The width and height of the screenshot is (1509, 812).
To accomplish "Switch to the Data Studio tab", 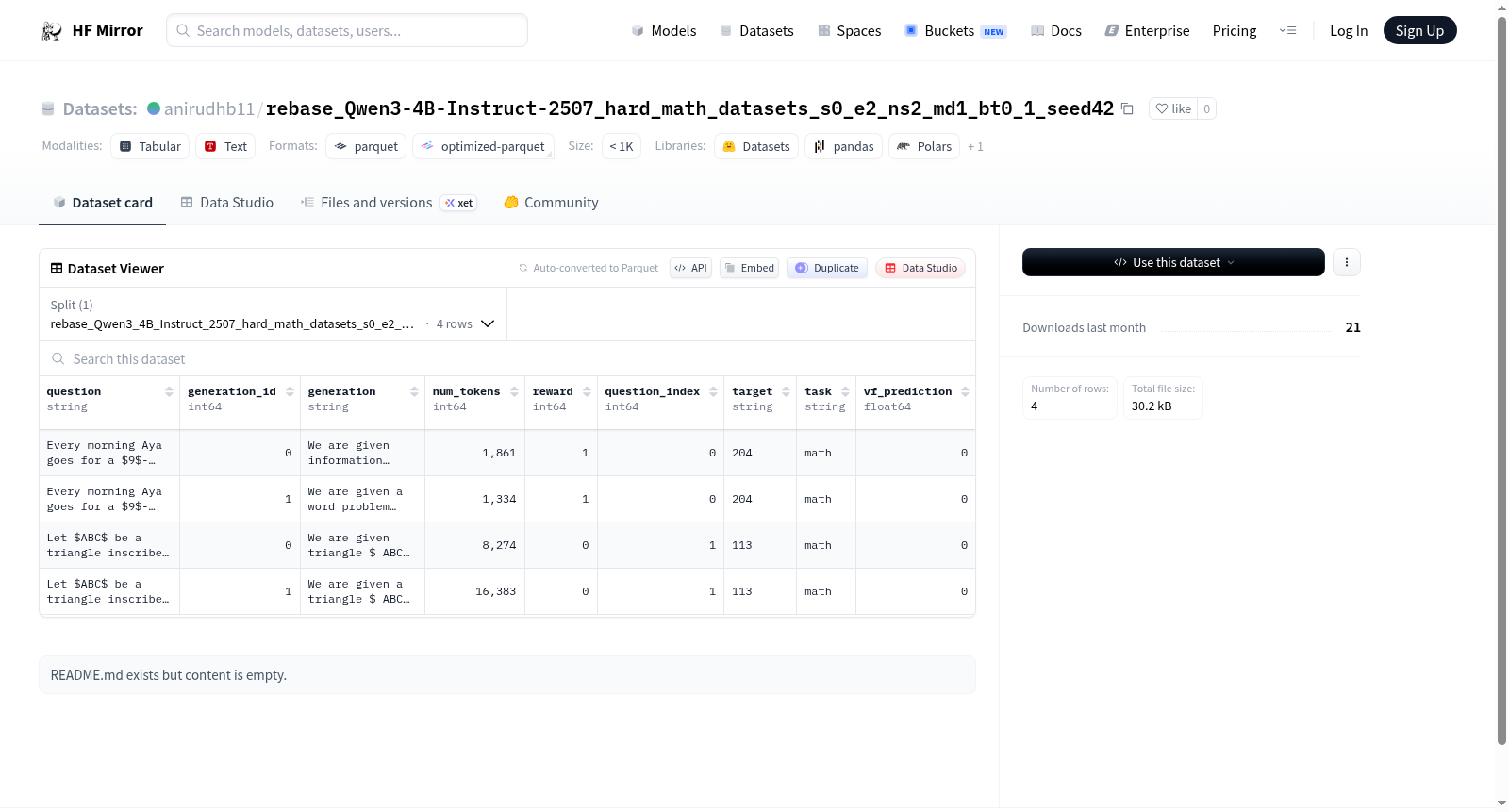I will (x=227, y=203).
